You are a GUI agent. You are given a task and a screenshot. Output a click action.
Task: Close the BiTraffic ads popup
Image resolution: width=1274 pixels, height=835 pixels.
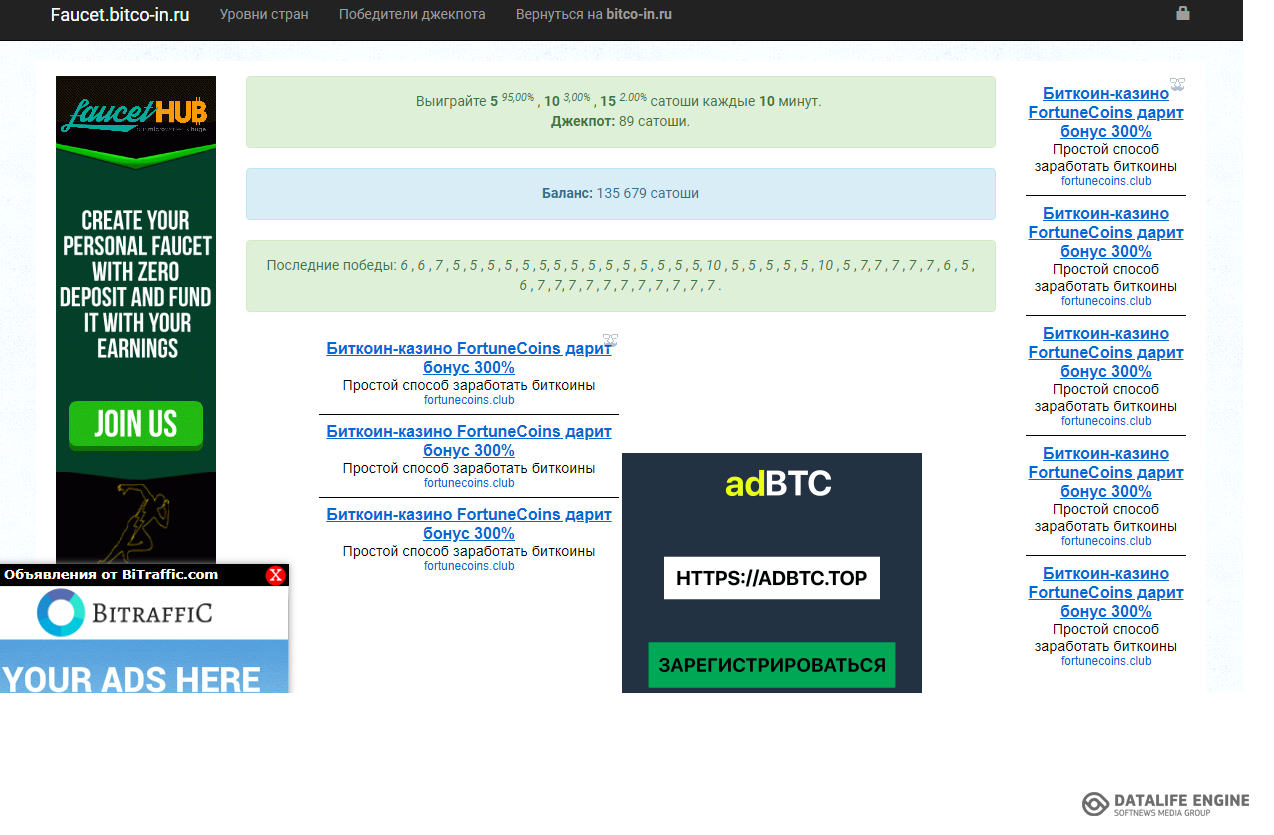pyautogui.click(x=275, y=575)
